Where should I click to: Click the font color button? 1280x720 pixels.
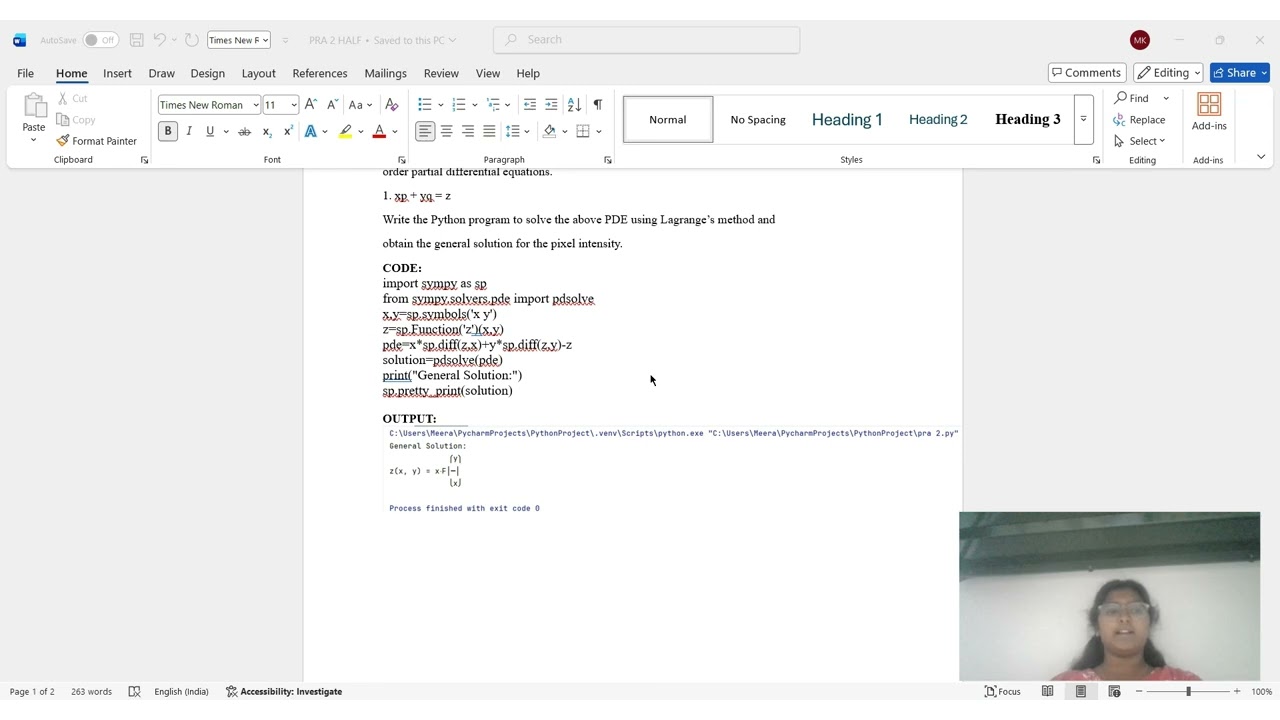(x=379, y=131)
